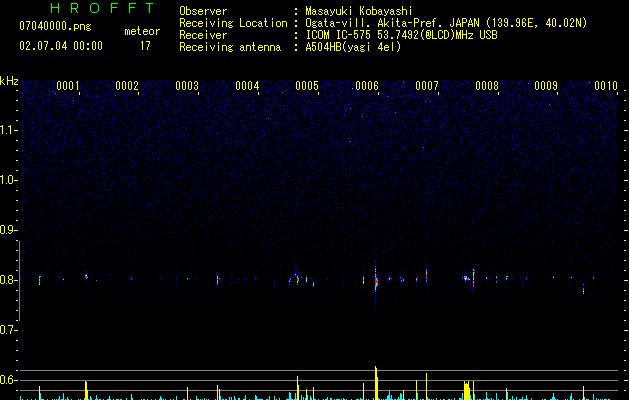Click the 1.0 kHz axis label
The width and height of the screenshot is (629, 400).
click(9, 180)
